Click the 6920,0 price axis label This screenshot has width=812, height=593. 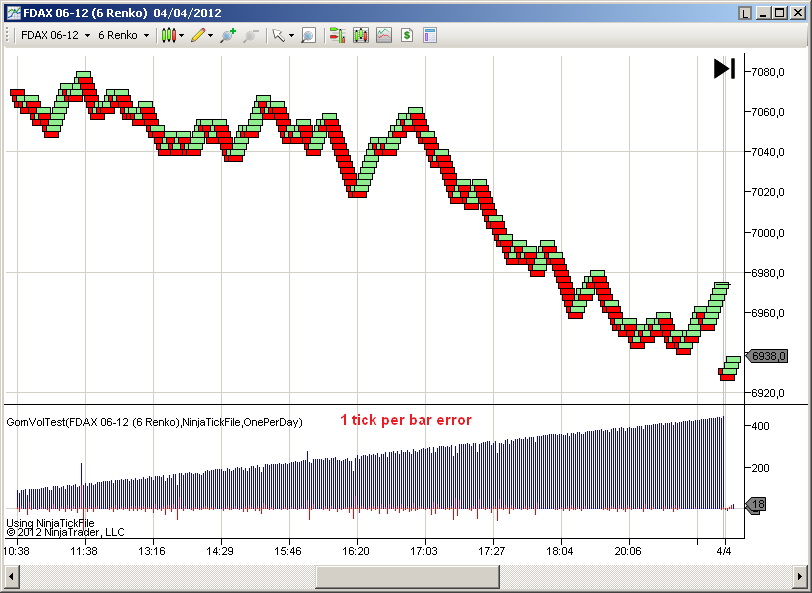click(767, 393)
